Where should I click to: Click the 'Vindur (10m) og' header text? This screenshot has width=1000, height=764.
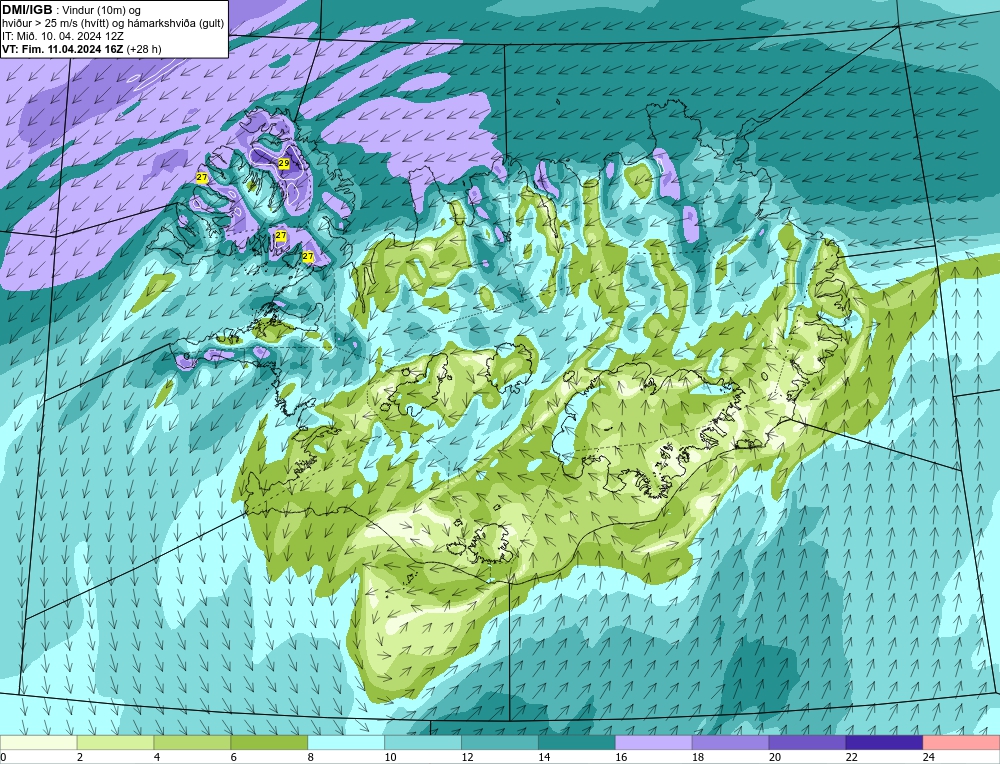coord(101,10)
